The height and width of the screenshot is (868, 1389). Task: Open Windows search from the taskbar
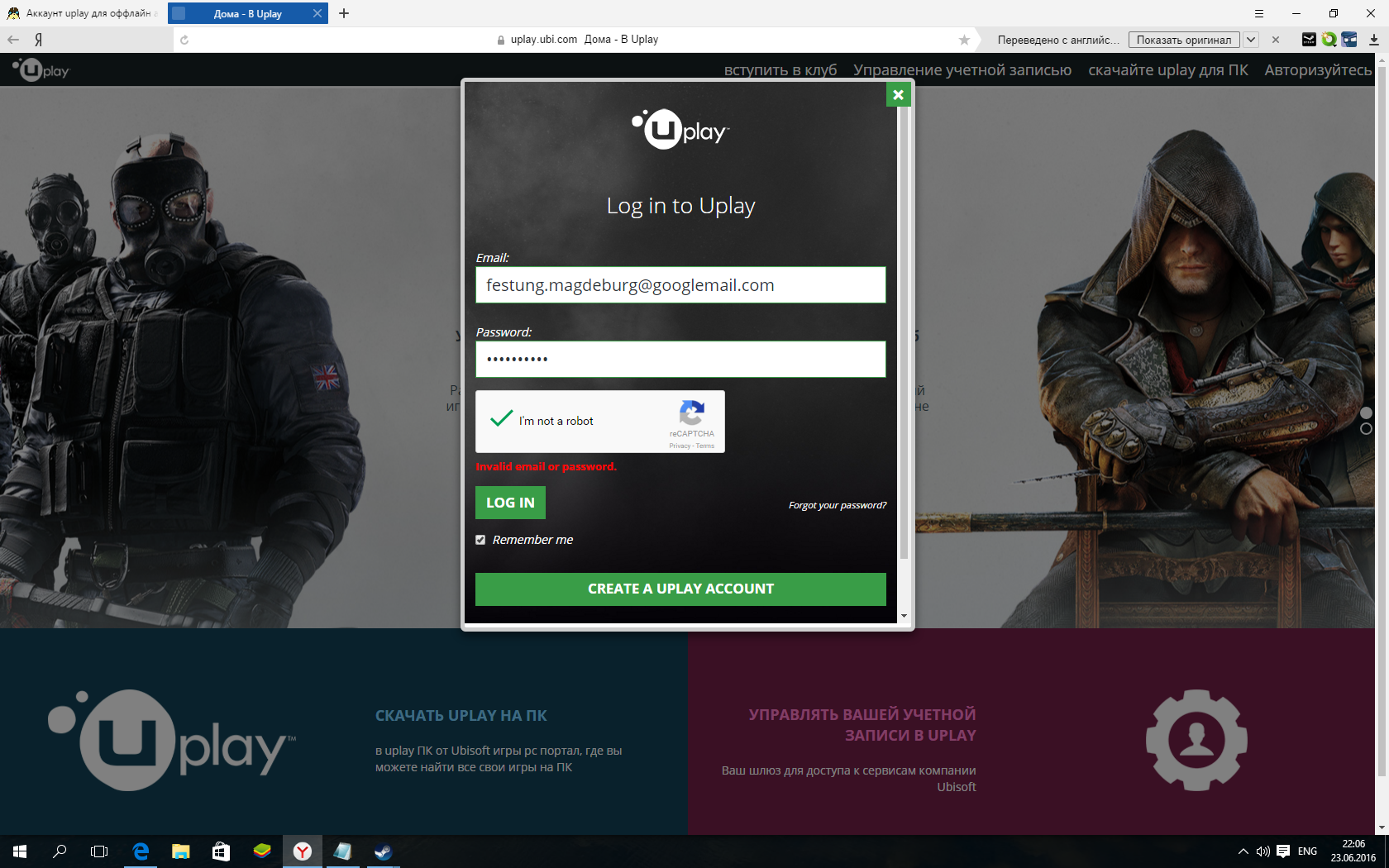click(x=60, y=851)
